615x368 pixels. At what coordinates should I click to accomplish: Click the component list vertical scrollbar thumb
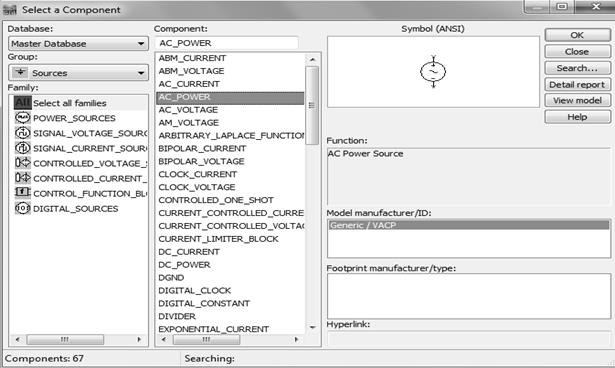(x=312, y=106)
